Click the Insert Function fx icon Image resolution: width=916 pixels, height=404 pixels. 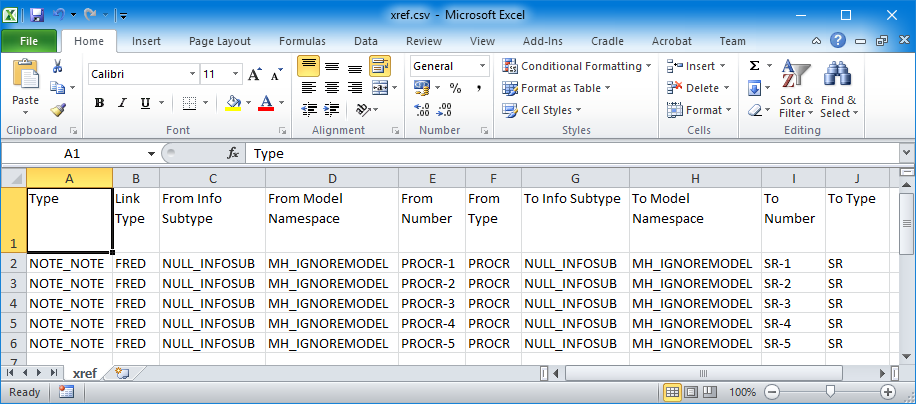[x=233, y=154]
